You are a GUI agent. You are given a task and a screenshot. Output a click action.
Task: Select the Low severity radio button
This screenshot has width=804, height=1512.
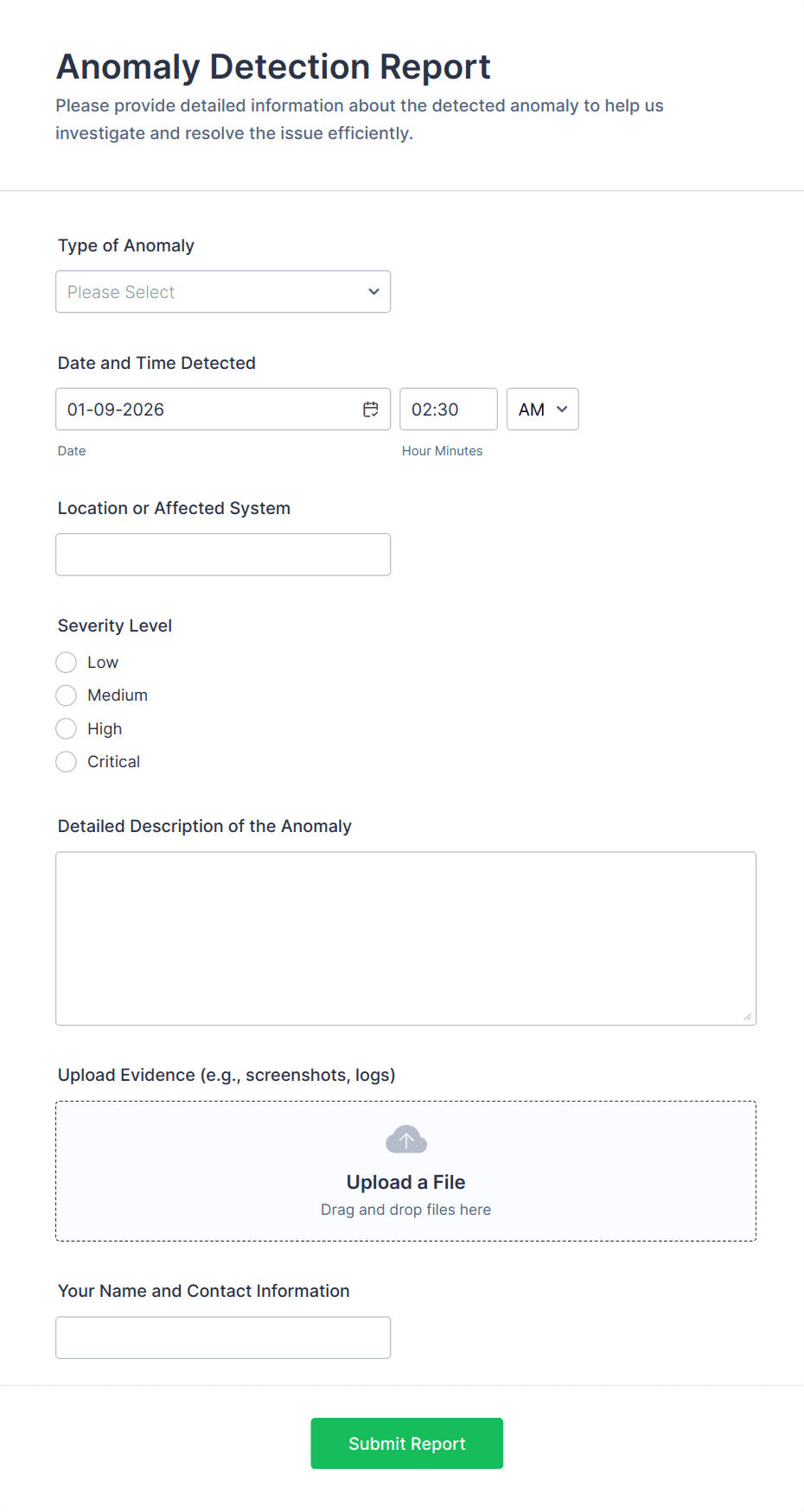pyautogui.click(x=67, y=663)
